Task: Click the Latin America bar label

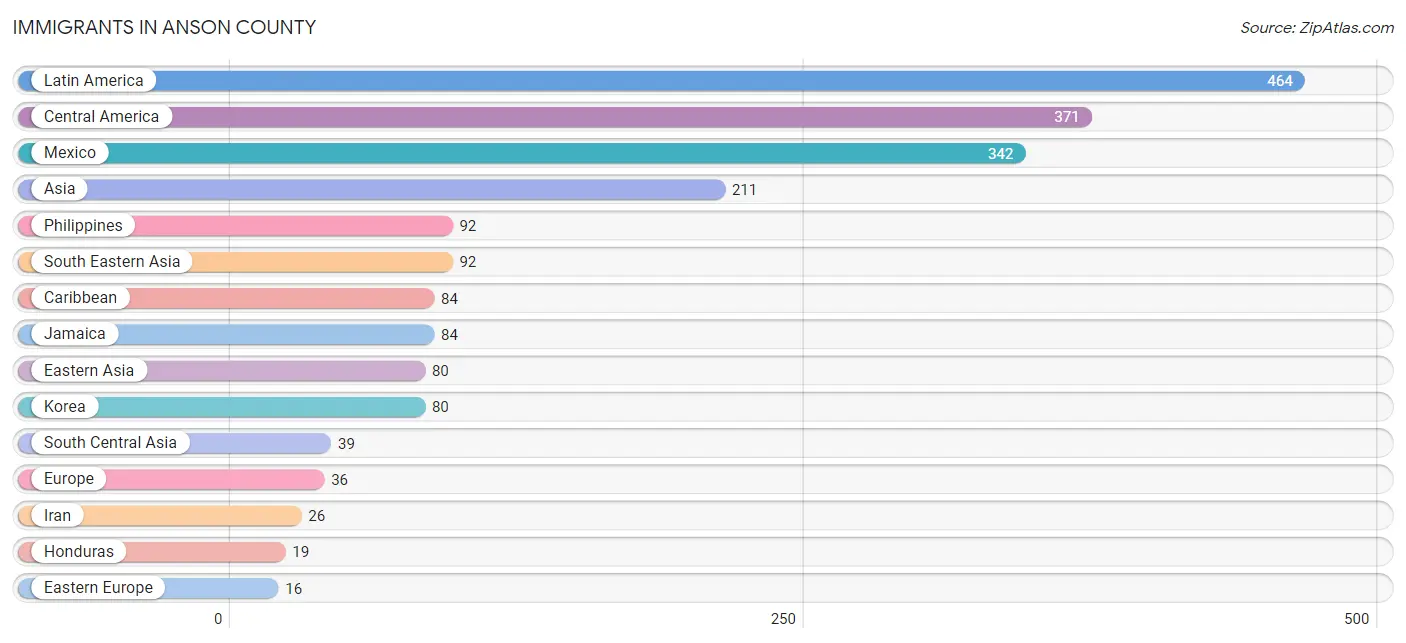Action: point(93,81)
